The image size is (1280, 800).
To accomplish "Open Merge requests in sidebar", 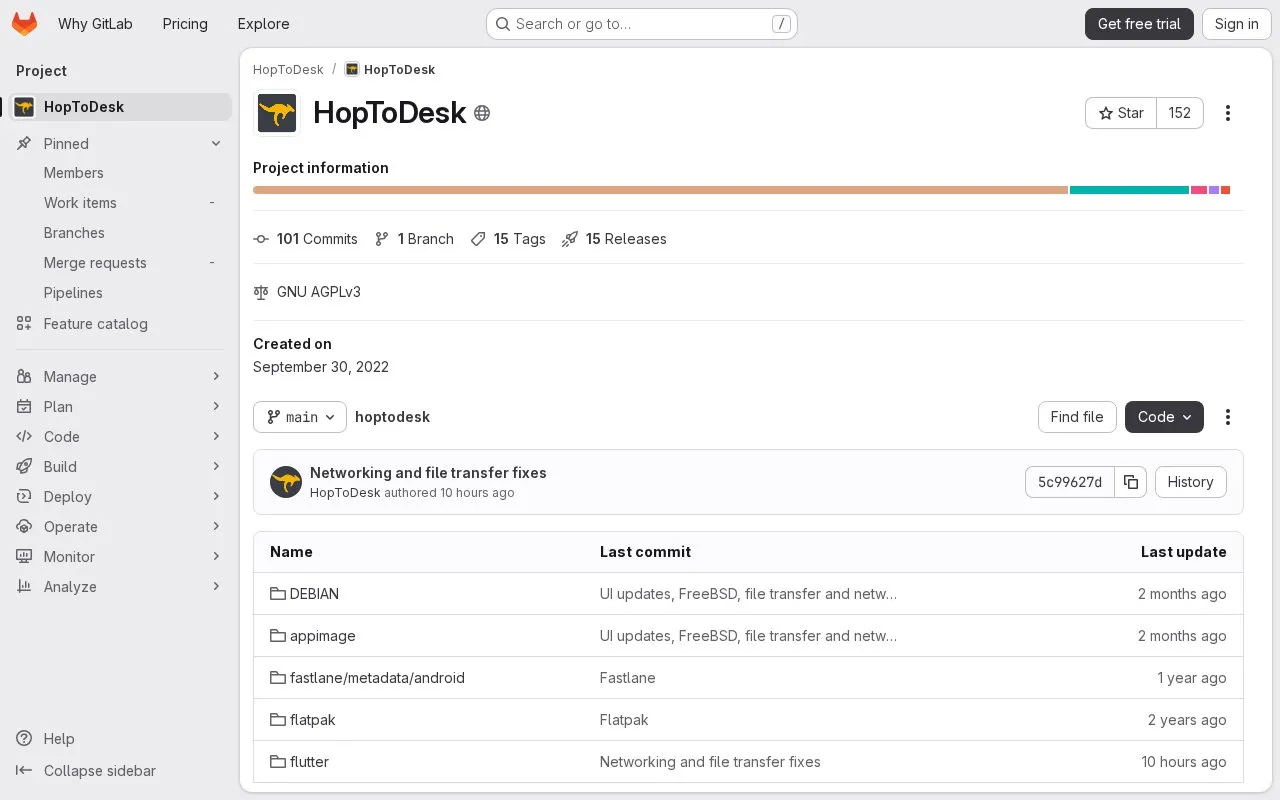I will [120, 263].
